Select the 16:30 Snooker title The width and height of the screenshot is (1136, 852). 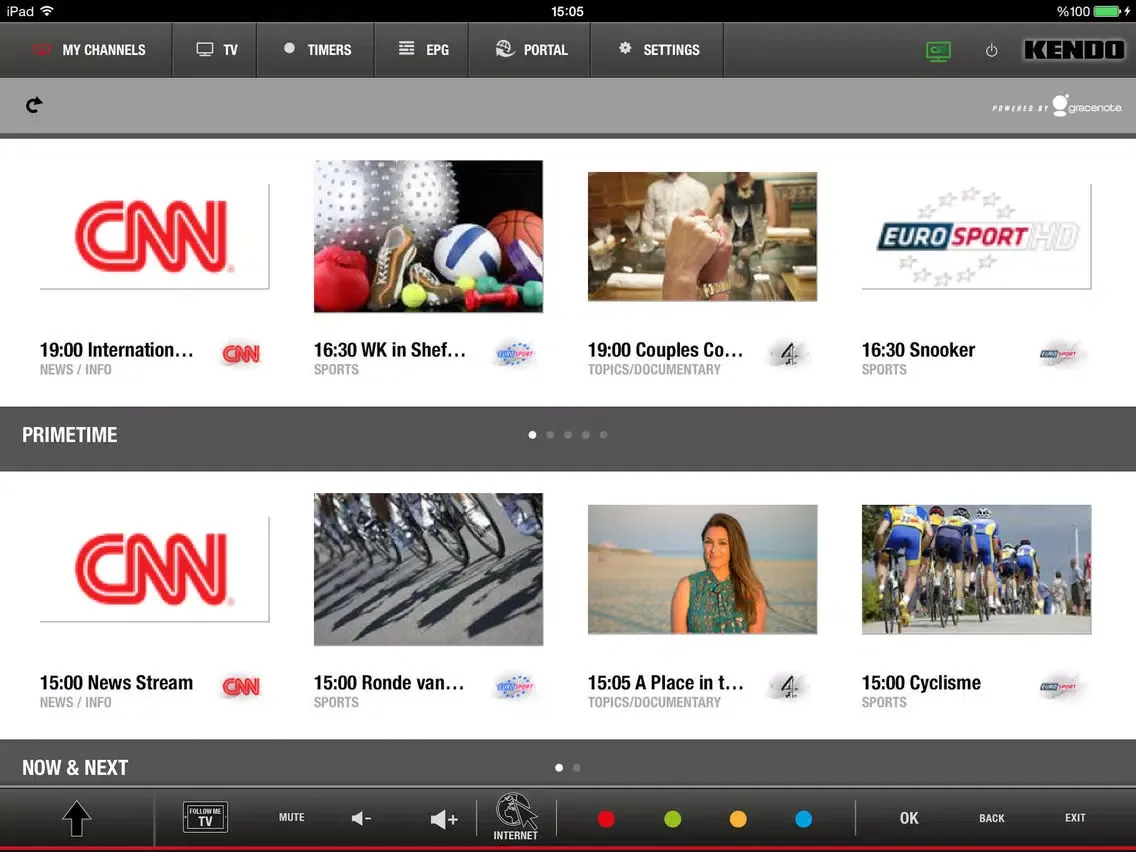tap(919, 350)
